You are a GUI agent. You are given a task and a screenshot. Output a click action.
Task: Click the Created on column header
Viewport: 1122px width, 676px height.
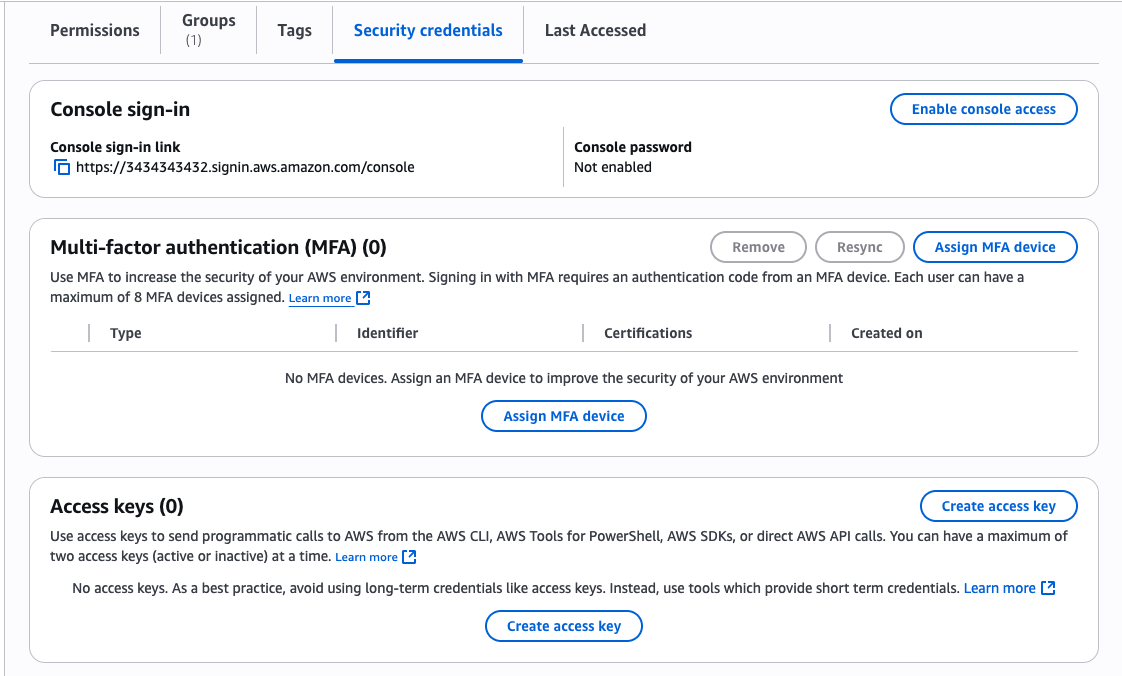click(x=886, y=333)
